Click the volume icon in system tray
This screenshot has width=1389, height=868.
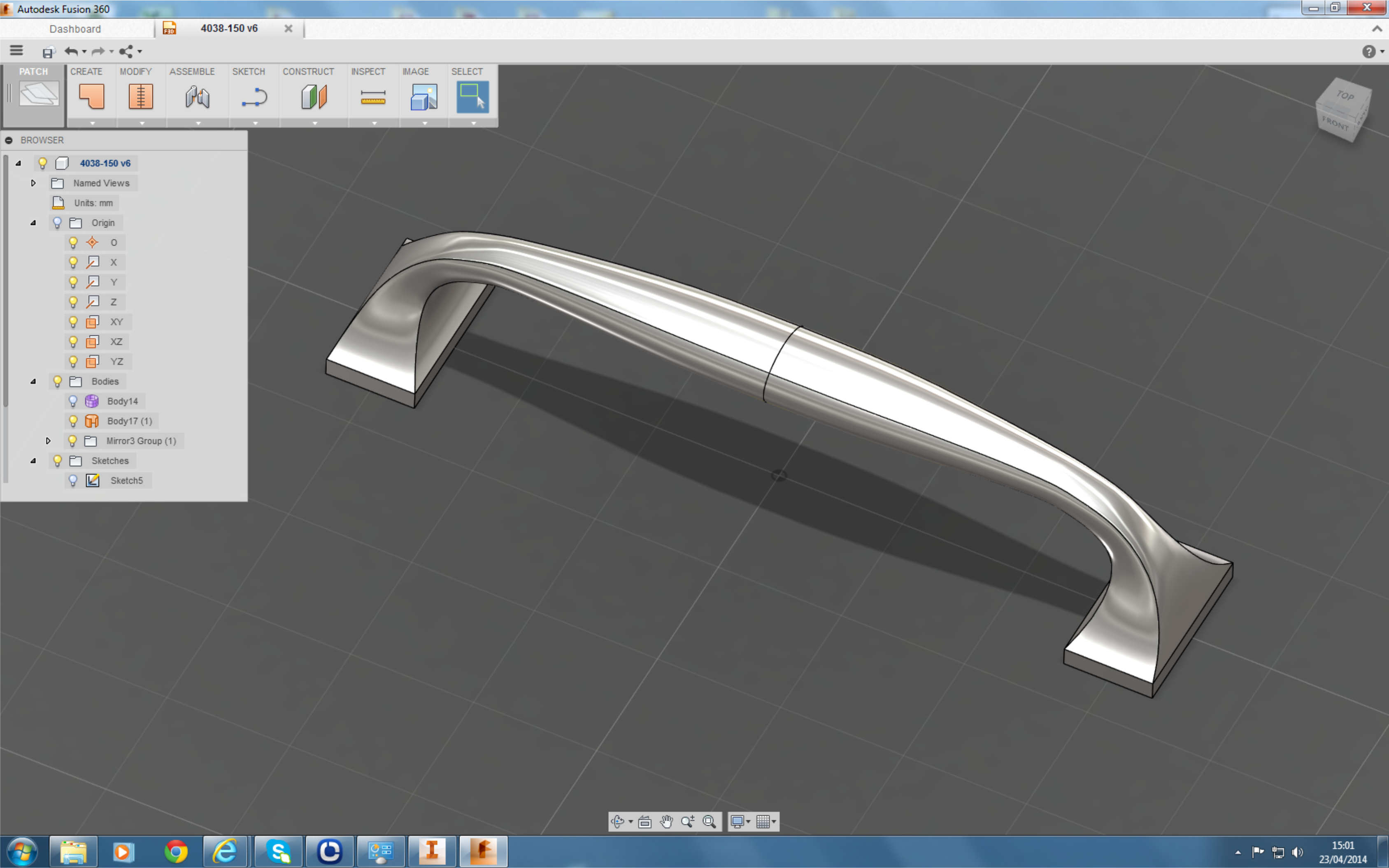(x=1298, y=852)
